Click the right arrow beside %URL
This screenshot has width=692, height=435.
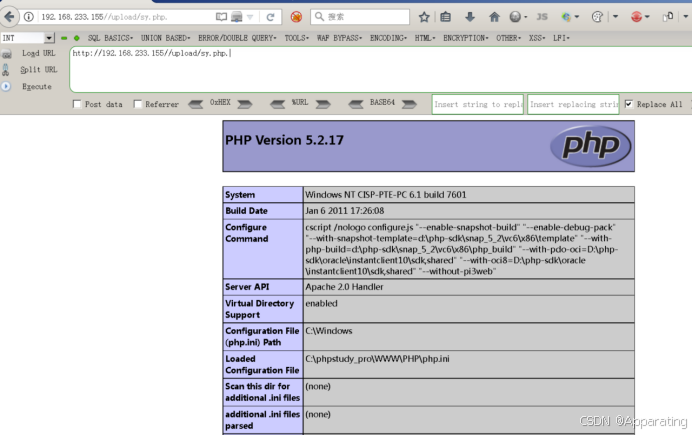323,105
